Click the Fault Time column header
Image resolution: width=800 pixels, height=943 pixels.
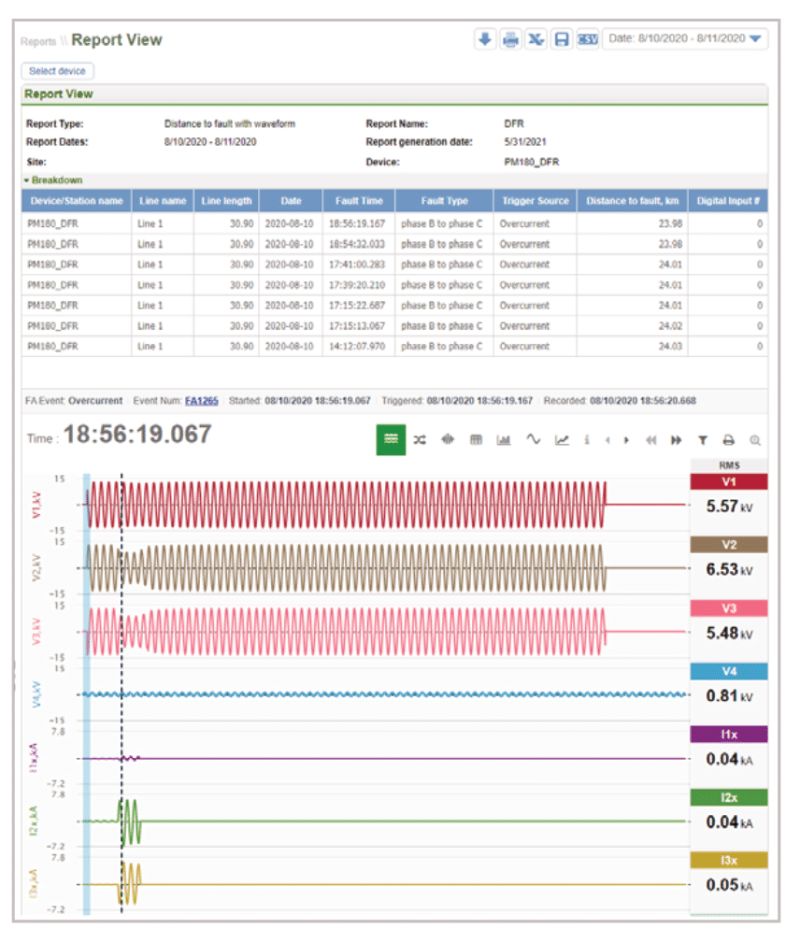point(358,201)
